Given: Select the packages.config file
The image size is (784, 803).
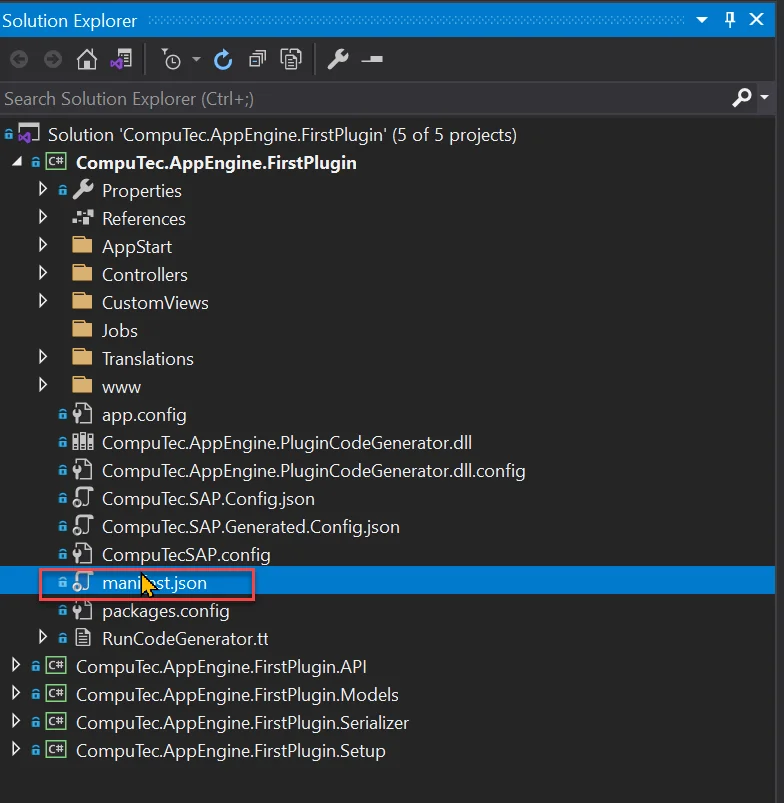Looking at the screenshot, I should click(165, 611).
